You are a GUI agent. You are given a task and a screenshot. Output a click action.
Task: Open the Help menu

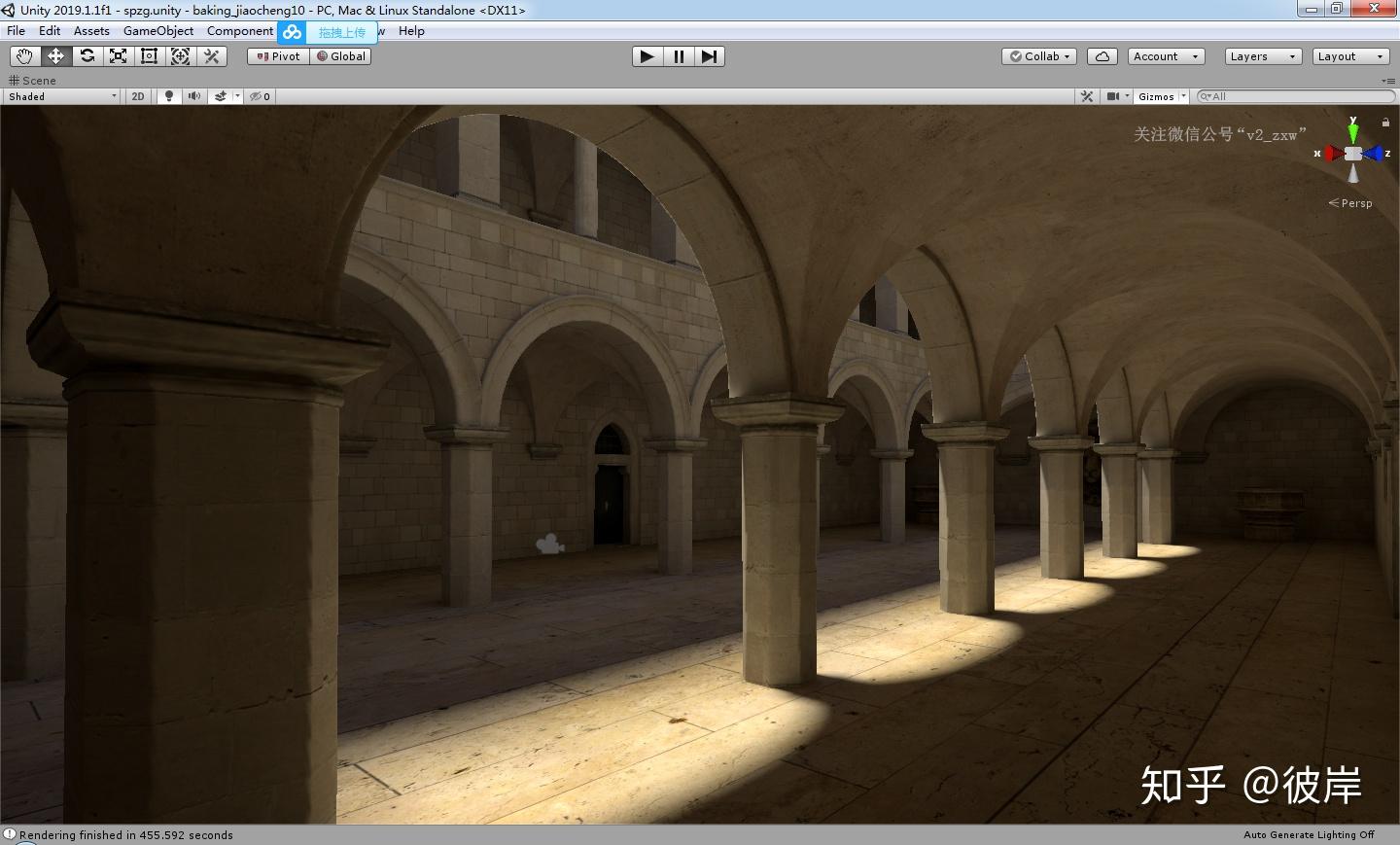coord(411,31)
